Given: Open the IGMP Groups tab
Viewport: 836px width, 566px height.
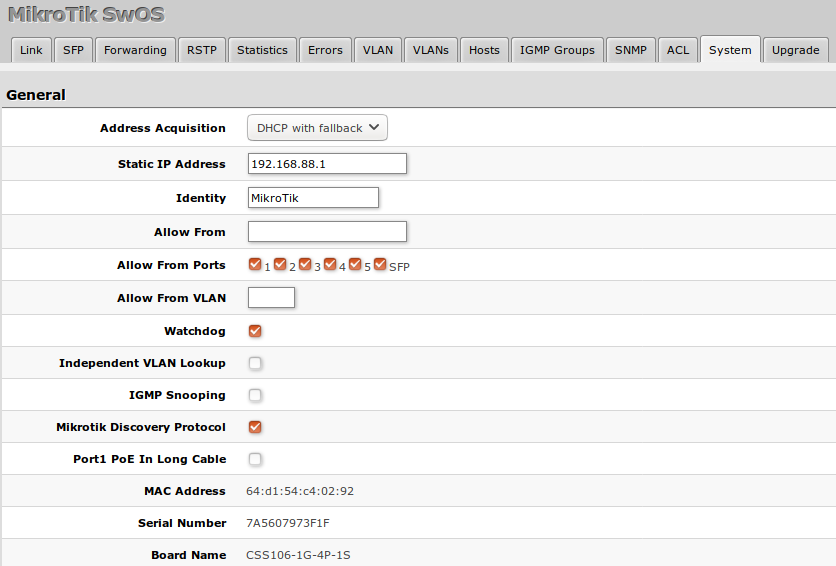Looking at the screenshot, I should 557,50.
